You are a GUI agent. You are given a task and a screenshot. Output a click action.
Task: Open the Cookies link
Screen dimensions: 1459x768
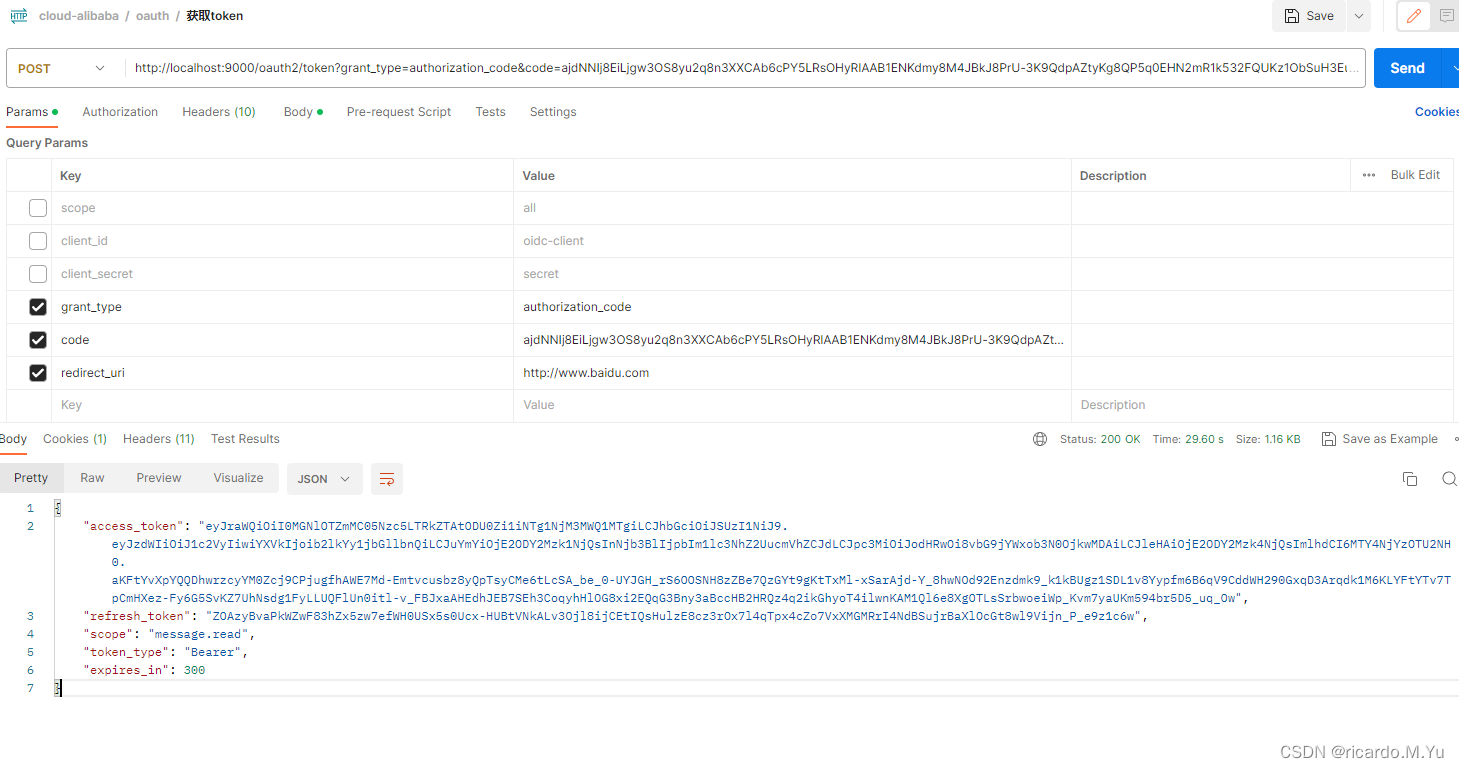[1437, 112]
